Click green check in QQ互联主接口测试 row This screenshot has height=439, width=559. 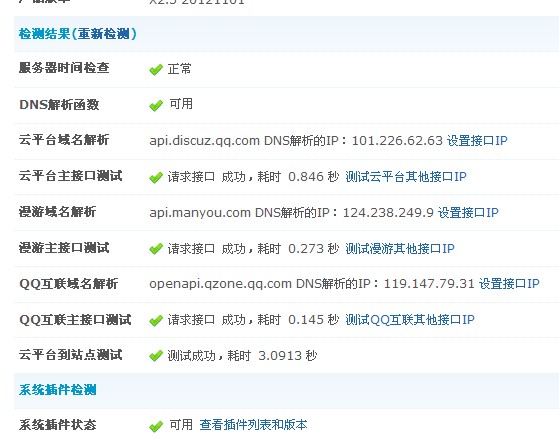pyautogui.click(x=156, y=320)
